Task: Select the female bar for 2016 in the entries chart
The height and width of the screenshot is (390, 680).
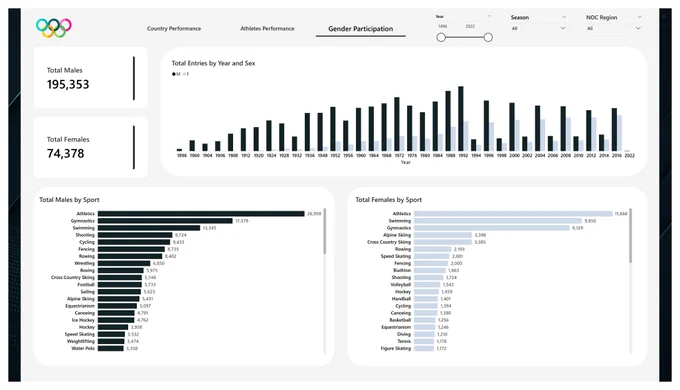Action: coord(620,133)
